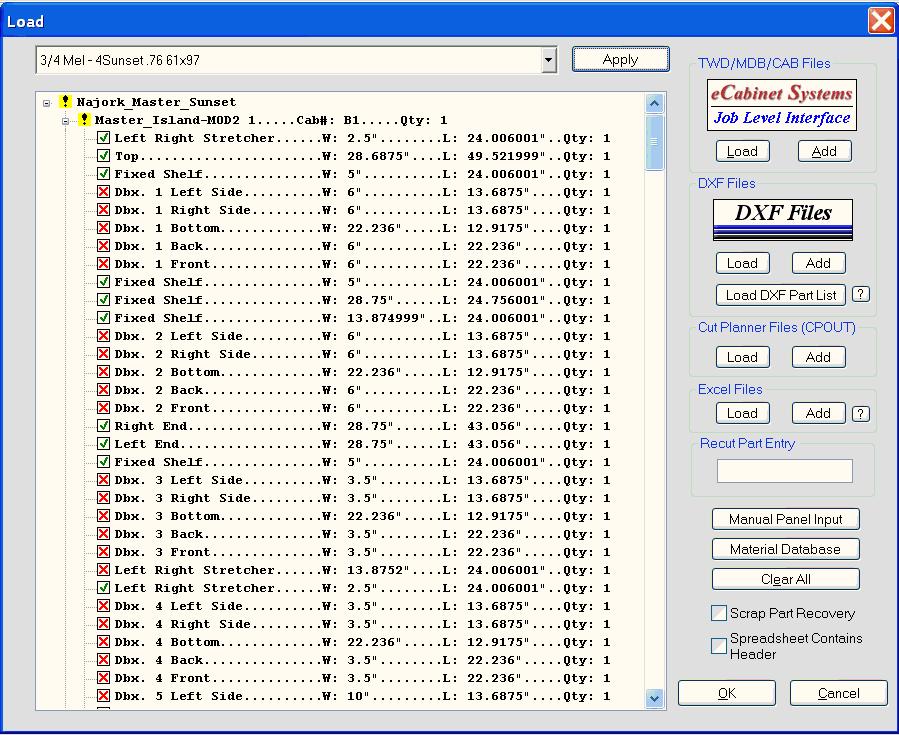Close the Load dialog window
The height and width of the screenshot is (735, 899).
[880, 20]
